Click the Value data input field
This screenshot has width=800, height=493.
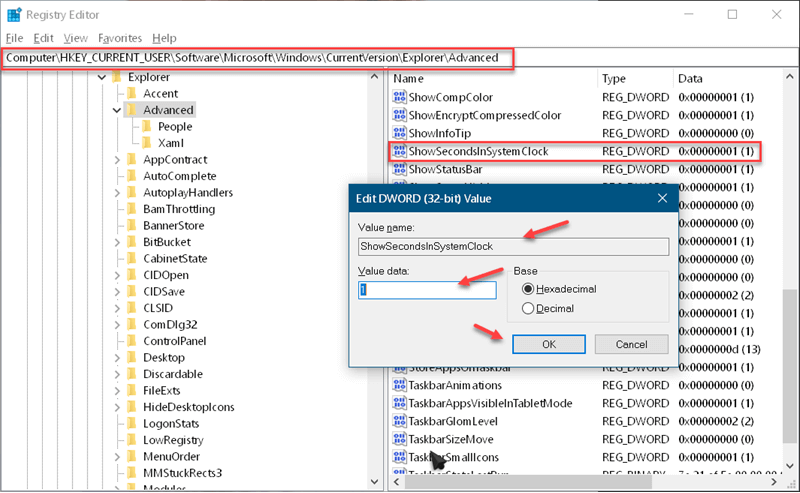click(427, 290)
